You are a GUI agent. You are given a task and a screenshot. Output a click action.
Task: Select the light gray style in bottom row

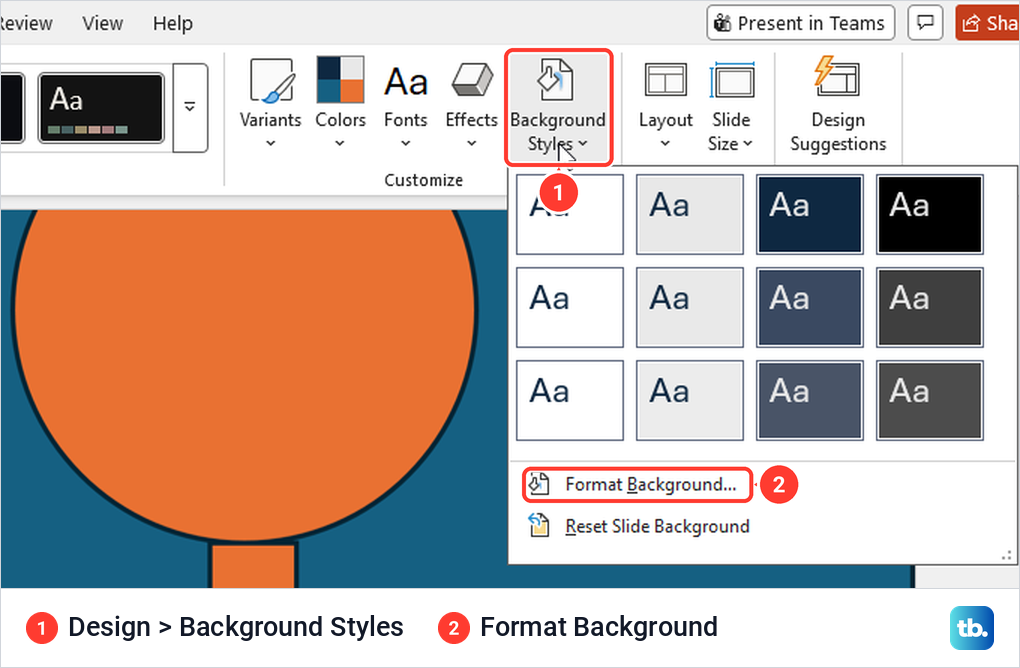point(690,400)
